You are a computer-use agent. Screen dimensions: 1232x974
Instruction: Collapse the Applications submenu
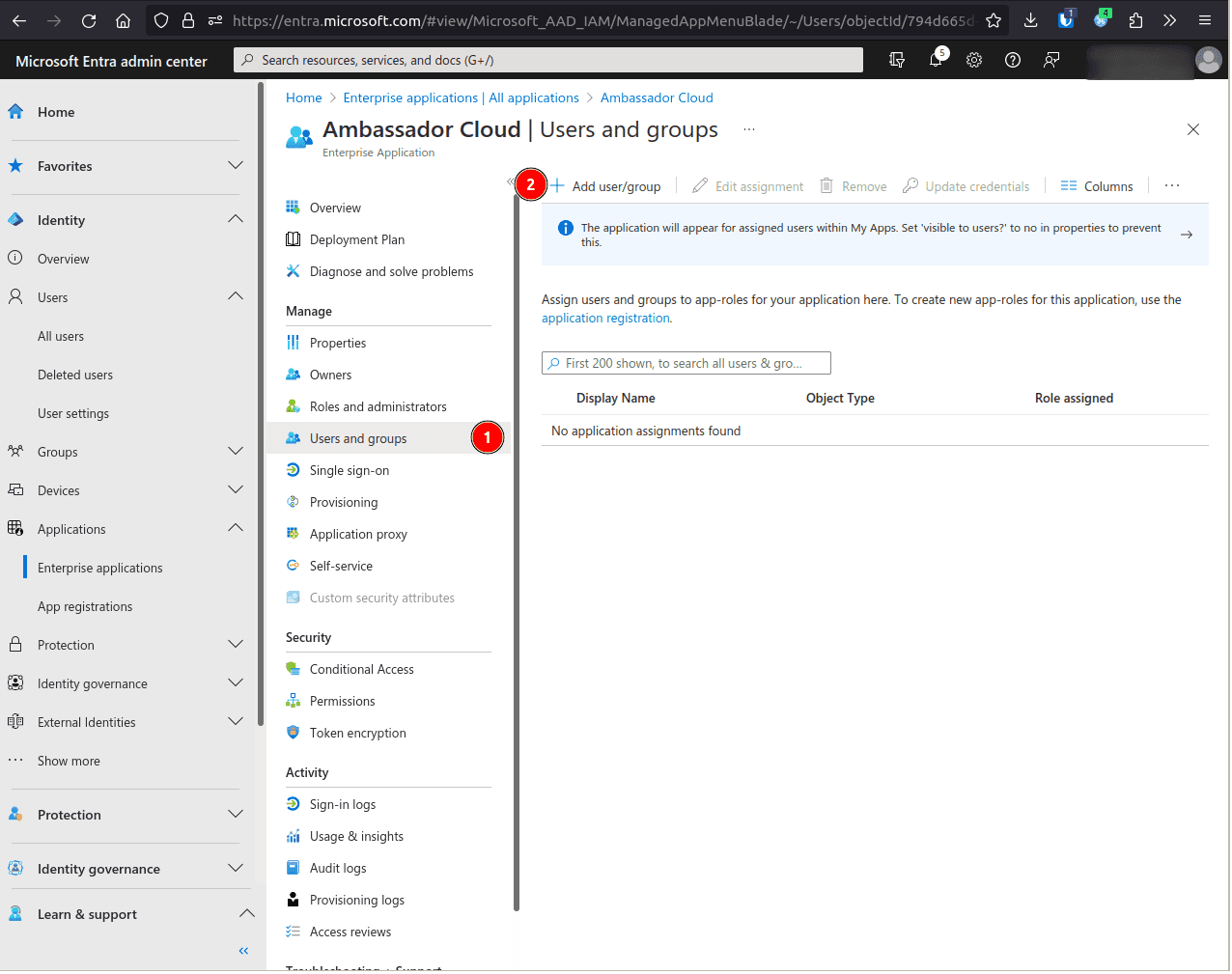236,528
